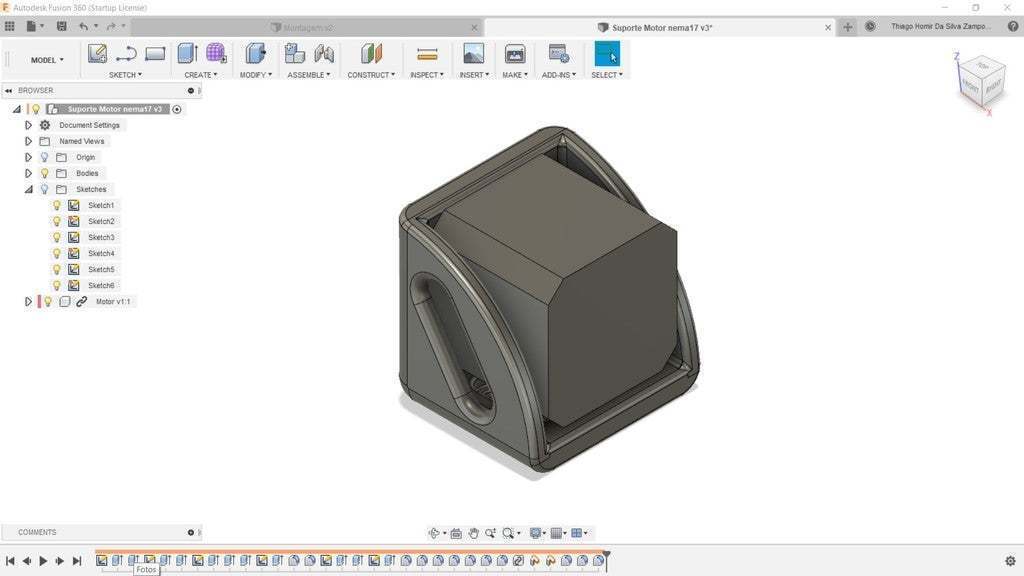
Task: Open the MODEL workspace menu
Action: [45, 60]
